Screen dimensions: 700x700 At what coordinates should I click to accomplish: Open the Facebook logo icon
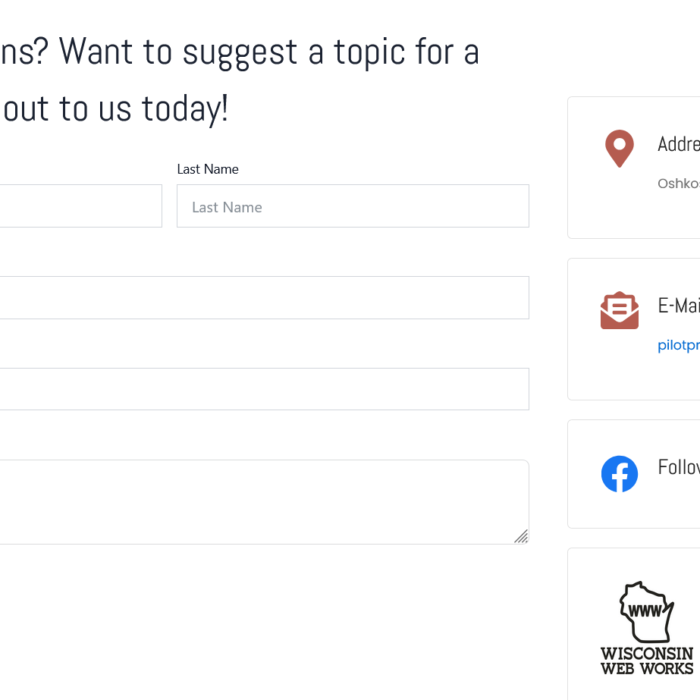pyautogui.click(x=619, y=474)
